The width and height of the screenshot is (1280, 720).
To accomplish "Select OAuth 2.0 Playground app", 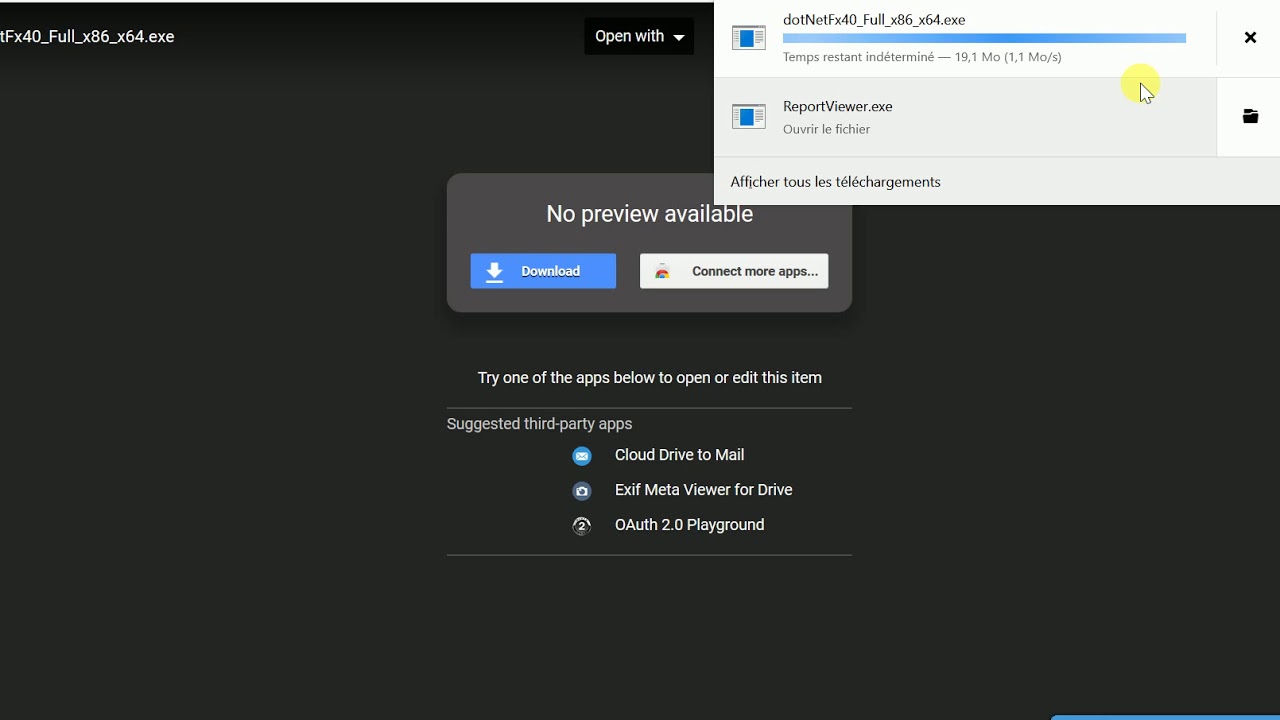I will click(689, 525).
